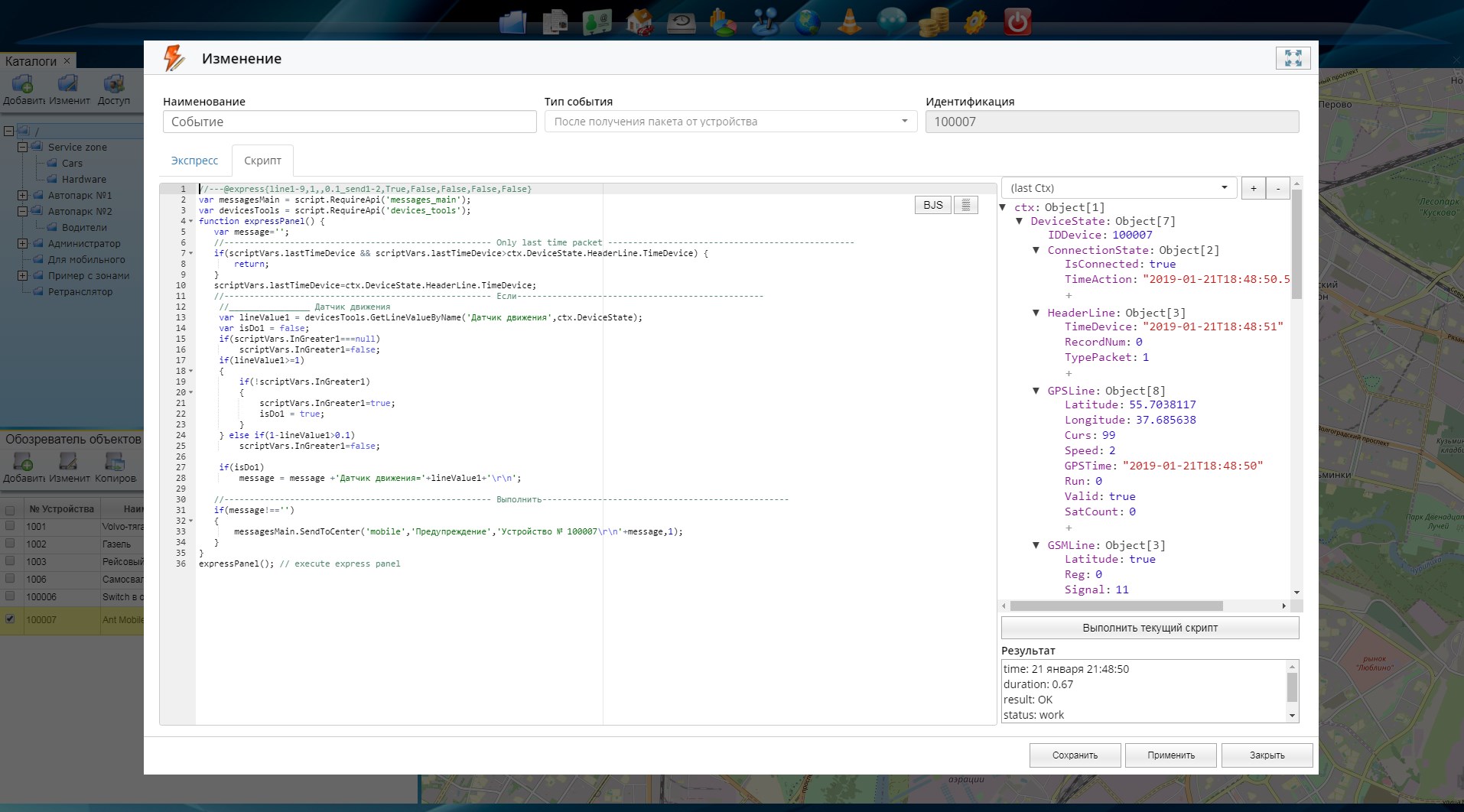The height and width of the screenshot is (812, 1464).
Task: Open the (last Ctx) dropdown
Action: 1118,188
